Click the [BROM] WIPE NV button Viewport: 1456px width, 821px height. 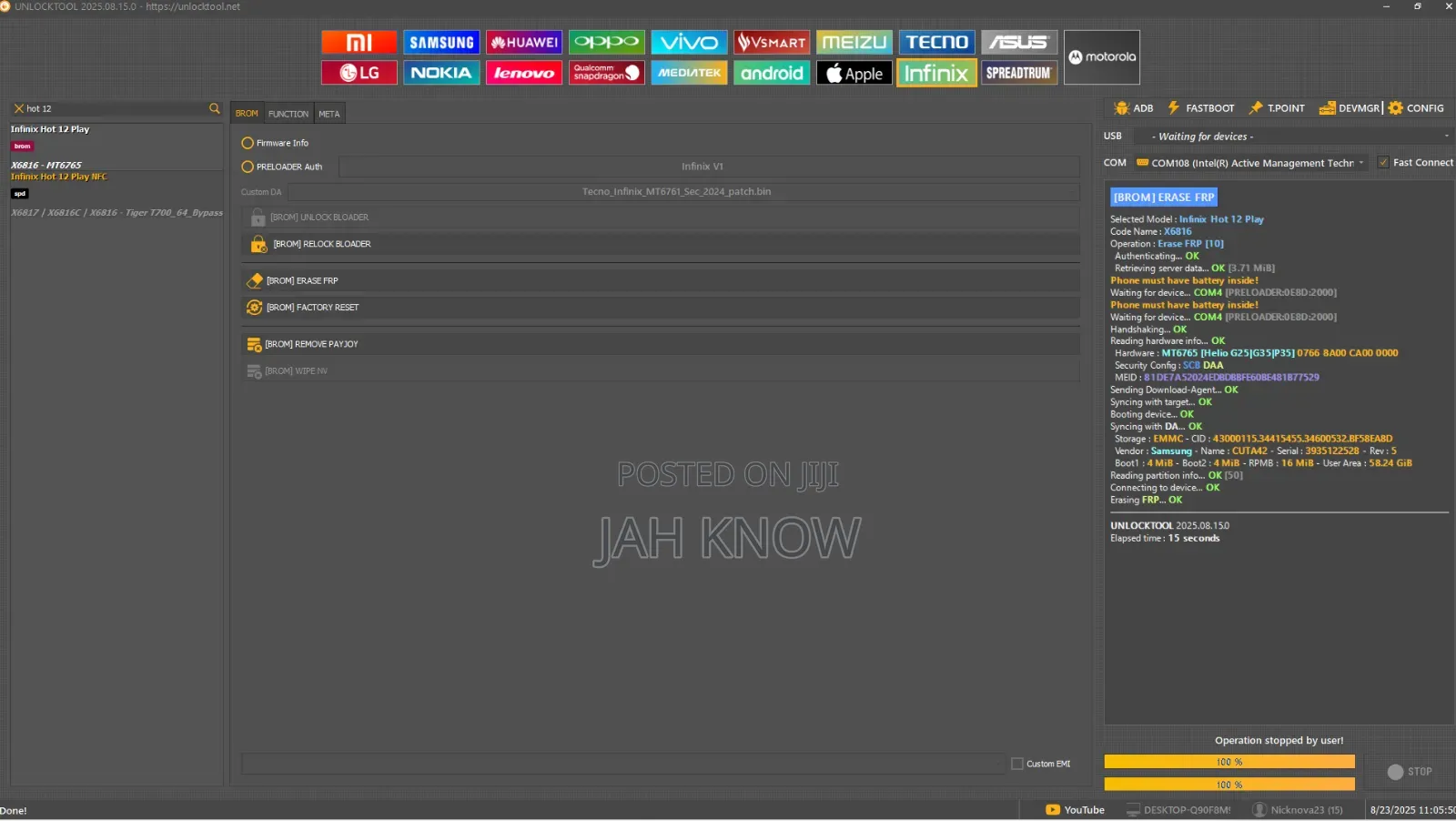pyautogui.click(x=661, y=371)
